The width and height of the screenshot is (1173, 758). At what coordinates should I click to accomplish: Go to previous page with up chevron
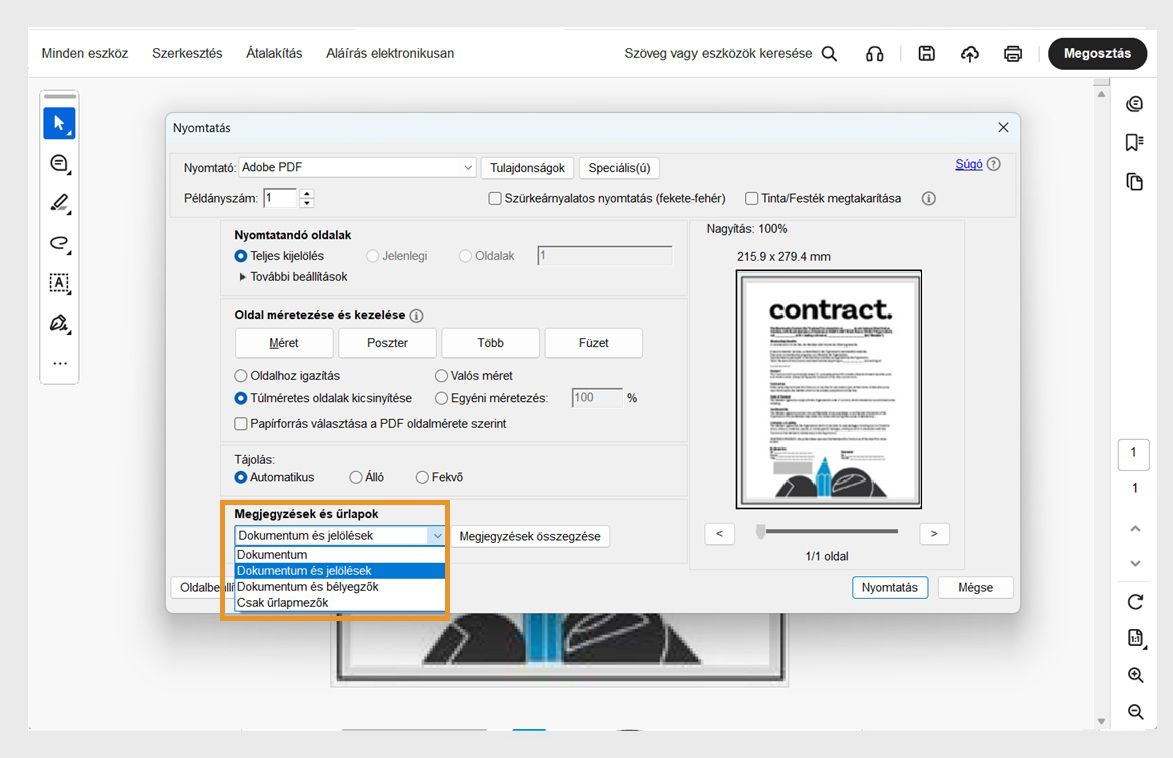tap(1135, 528)
